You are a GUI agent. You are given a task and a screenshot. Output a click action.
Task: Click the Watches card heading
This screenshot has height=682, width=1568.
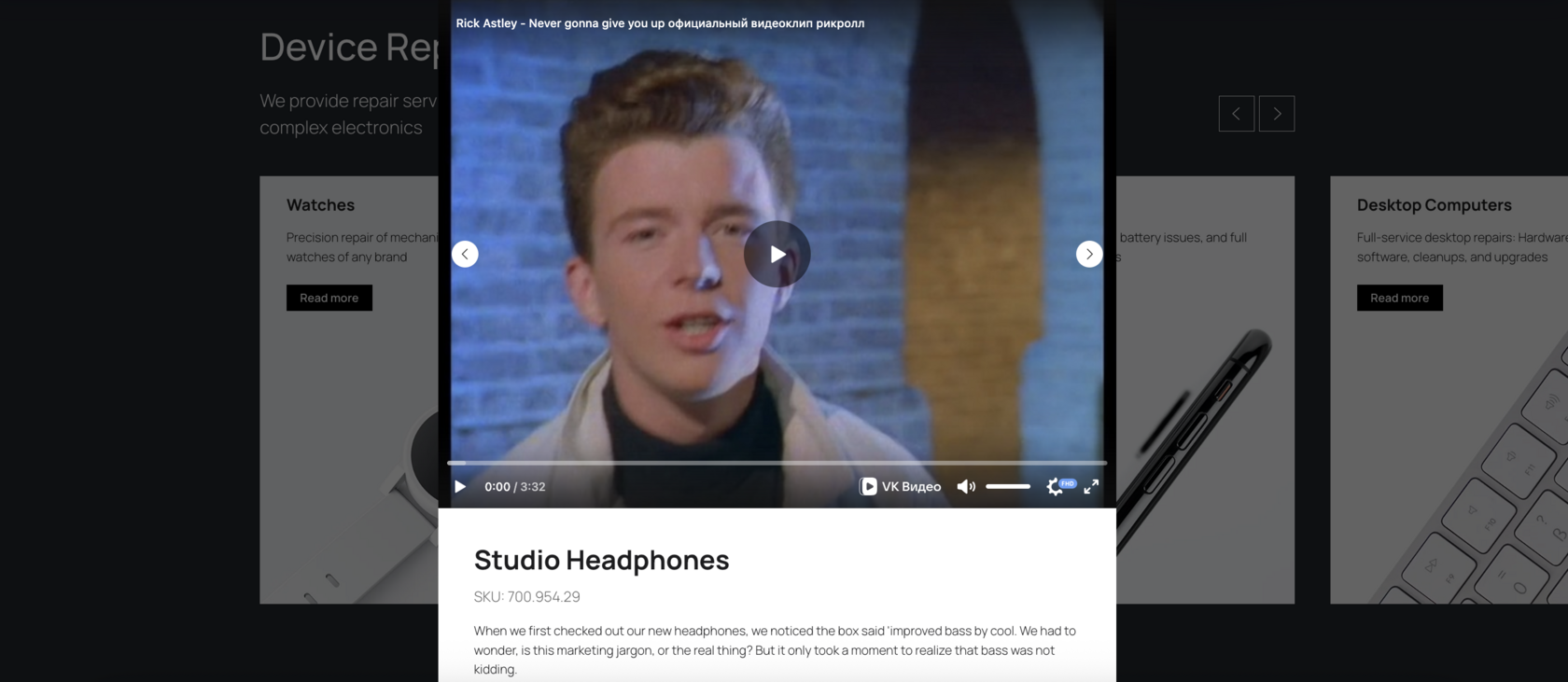(x=320, y=205)
